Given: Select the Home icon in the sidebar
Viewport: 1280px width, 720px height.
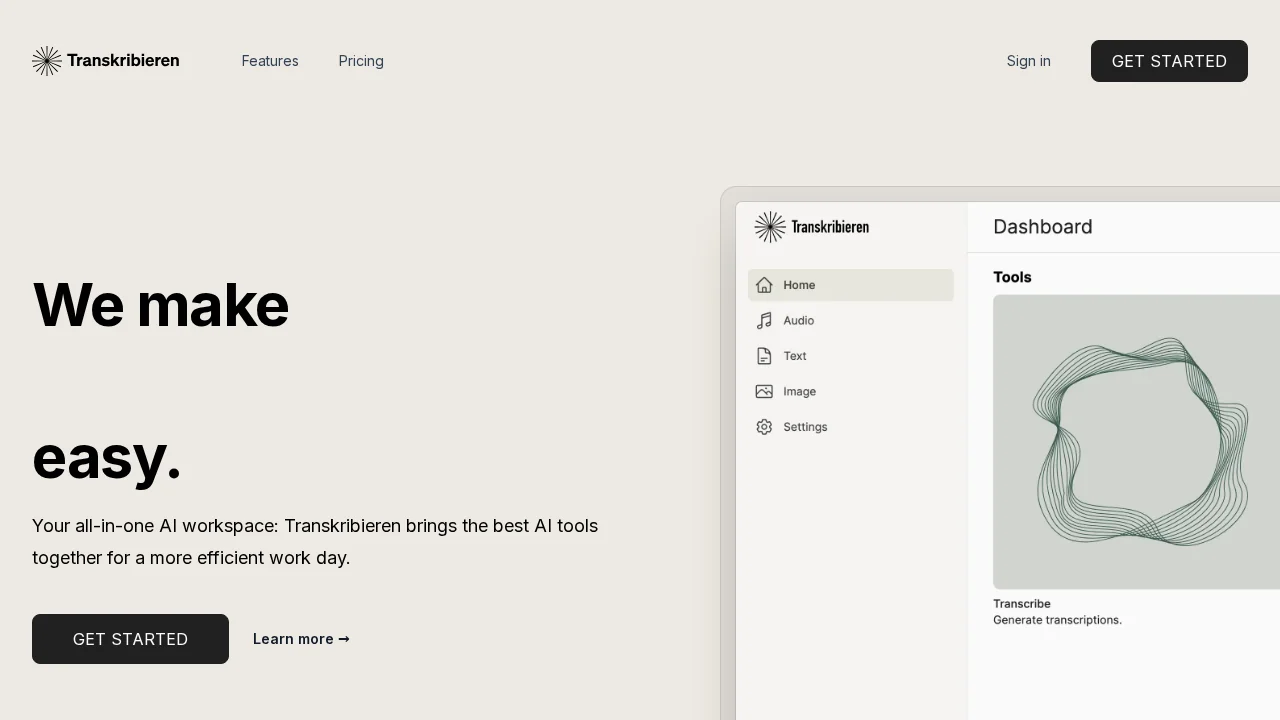Looking at the screenshot, I should coord(764,285).
